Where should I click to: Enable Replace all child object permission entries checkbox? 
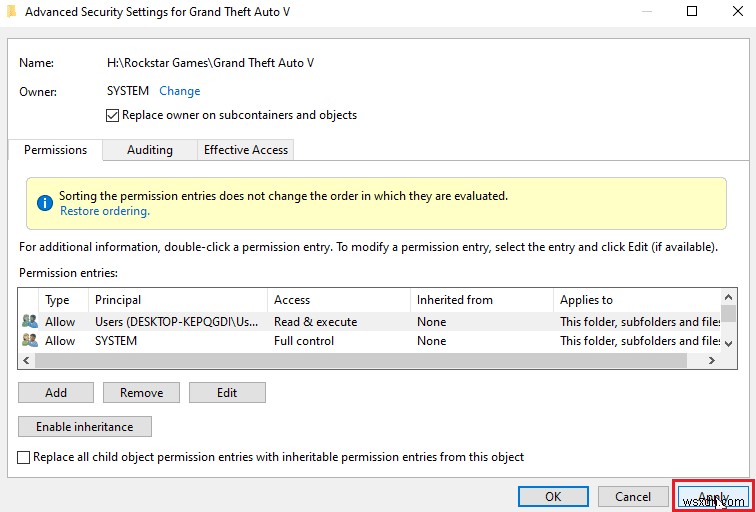click(24, 457)
